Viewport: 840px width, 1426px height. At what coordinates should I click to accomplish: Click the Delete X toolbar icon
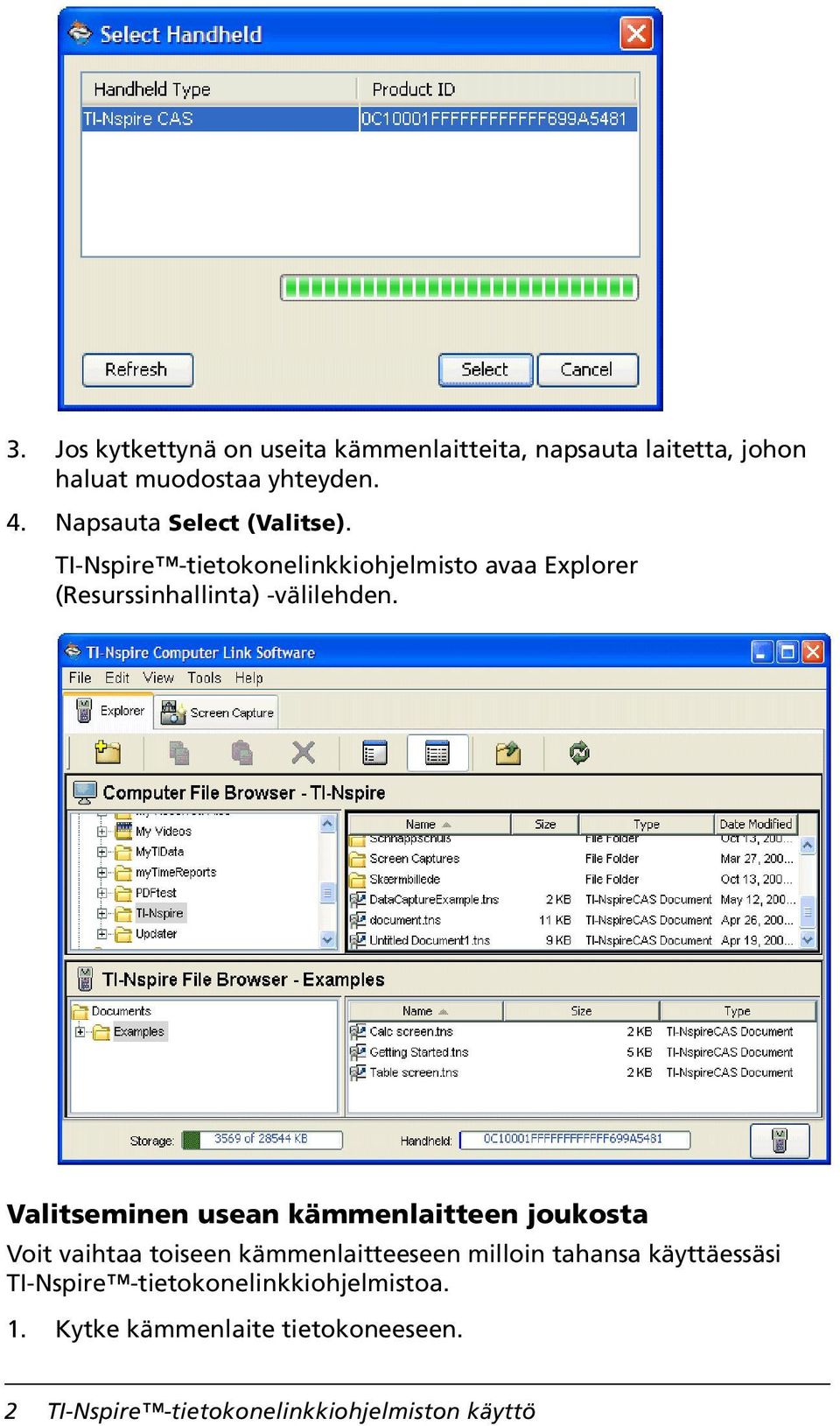coord(304,752)
